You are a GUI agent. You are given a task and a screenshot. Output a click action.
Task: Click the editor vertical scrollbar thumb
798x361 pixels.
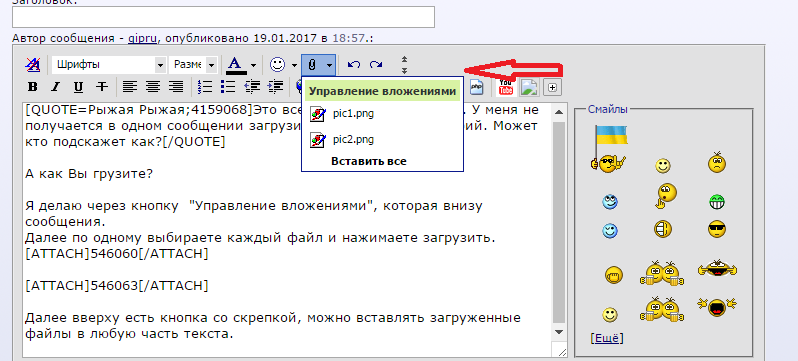click(559, 221)
